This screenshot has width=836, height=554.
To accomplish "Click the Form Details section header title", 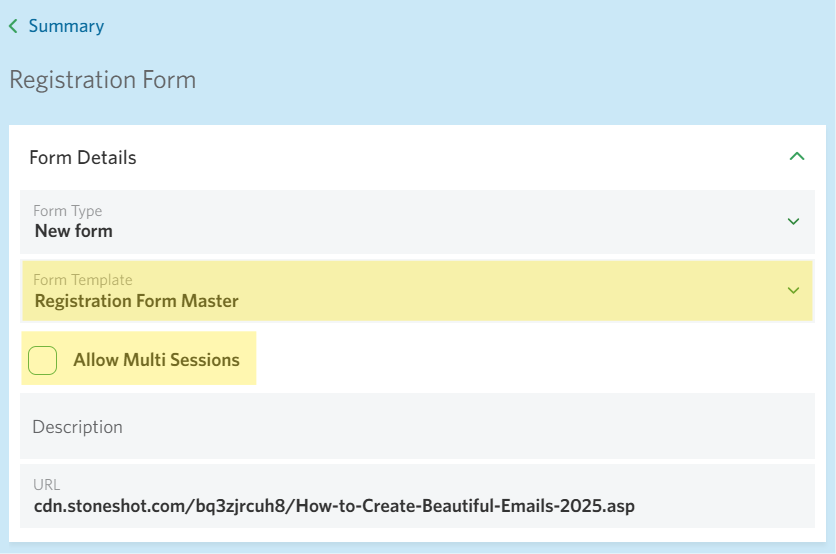I will pyautogui.click(x=83, y=157).
